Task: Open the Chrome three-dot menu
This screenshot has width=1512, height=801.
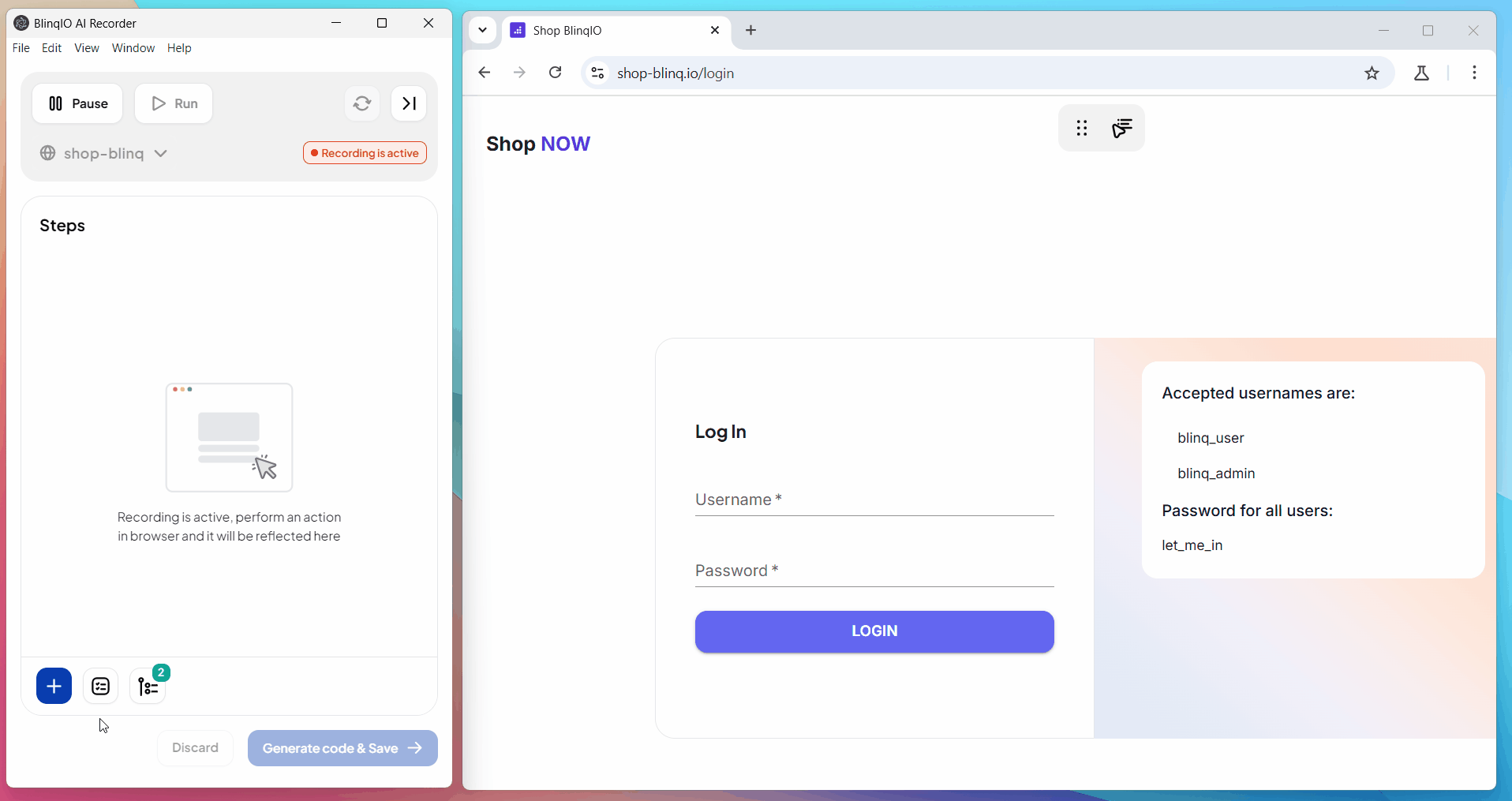Action: (1474, 73)
